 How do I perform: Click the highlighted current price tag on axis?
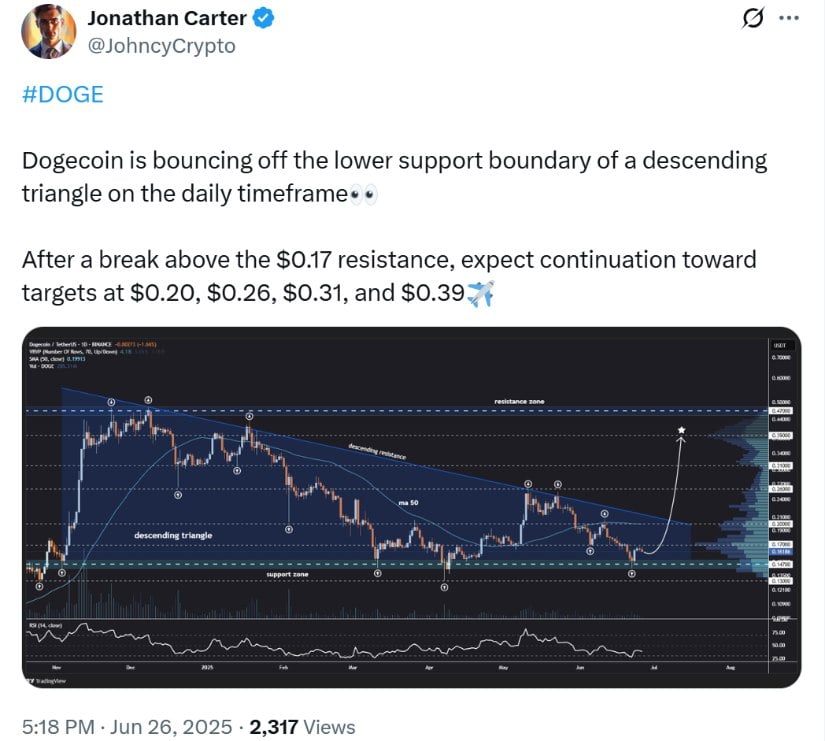click(781, 552)
